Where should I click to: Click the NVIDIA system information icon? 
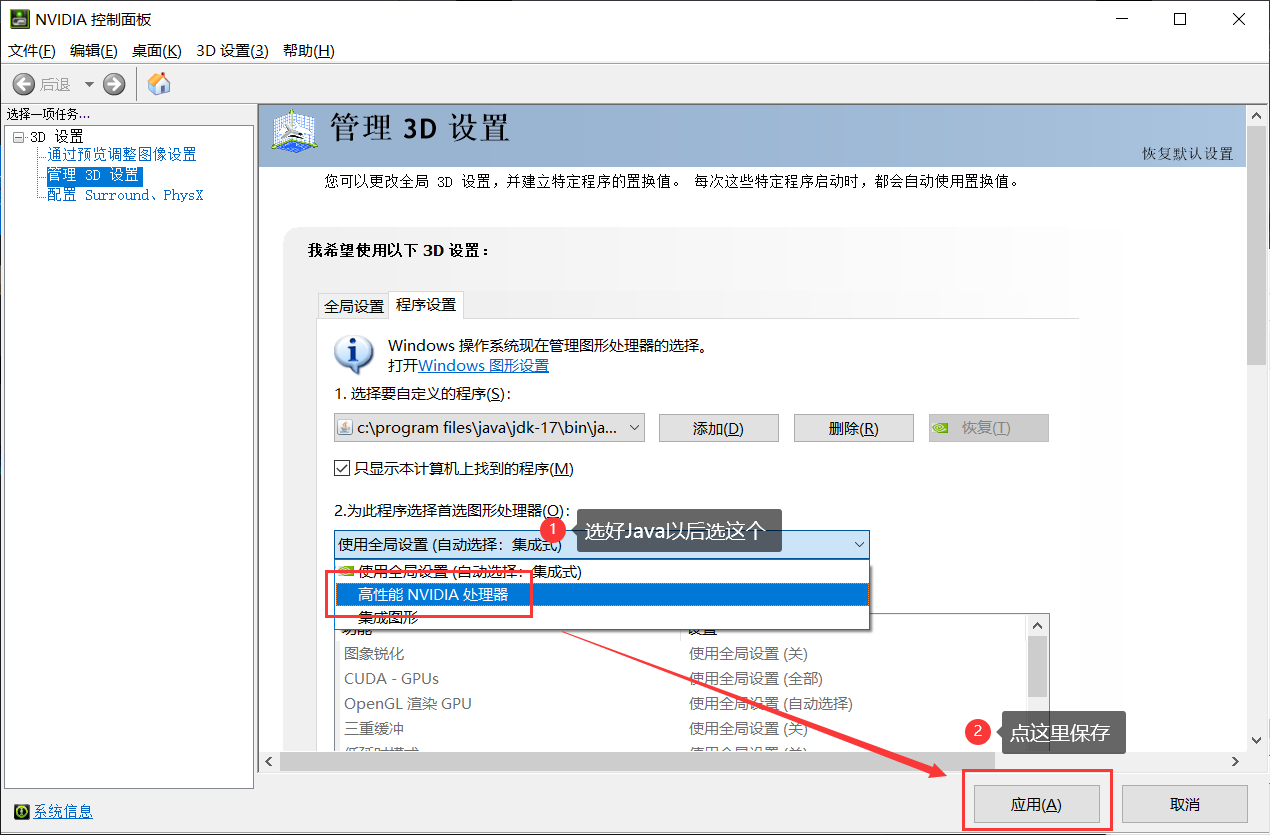pos(22,811)
